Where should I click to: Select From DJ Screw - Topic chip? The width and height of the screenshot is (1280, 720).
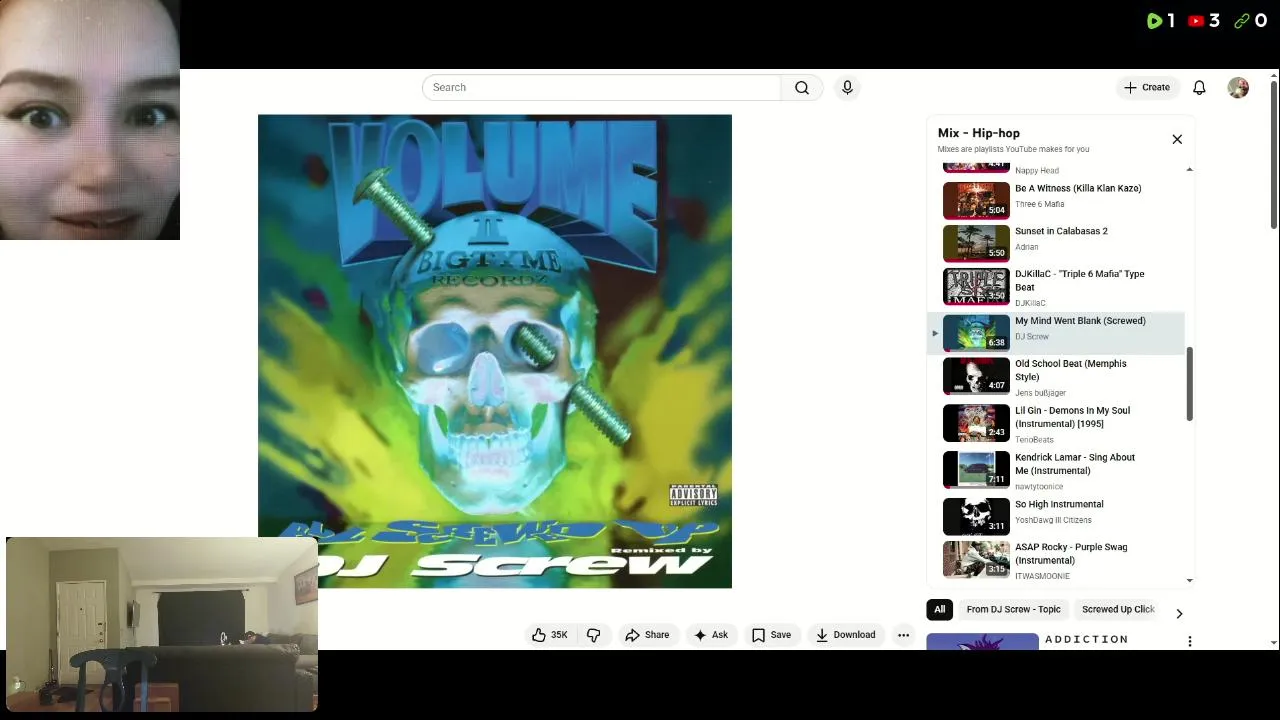(x=1013, y=609)
